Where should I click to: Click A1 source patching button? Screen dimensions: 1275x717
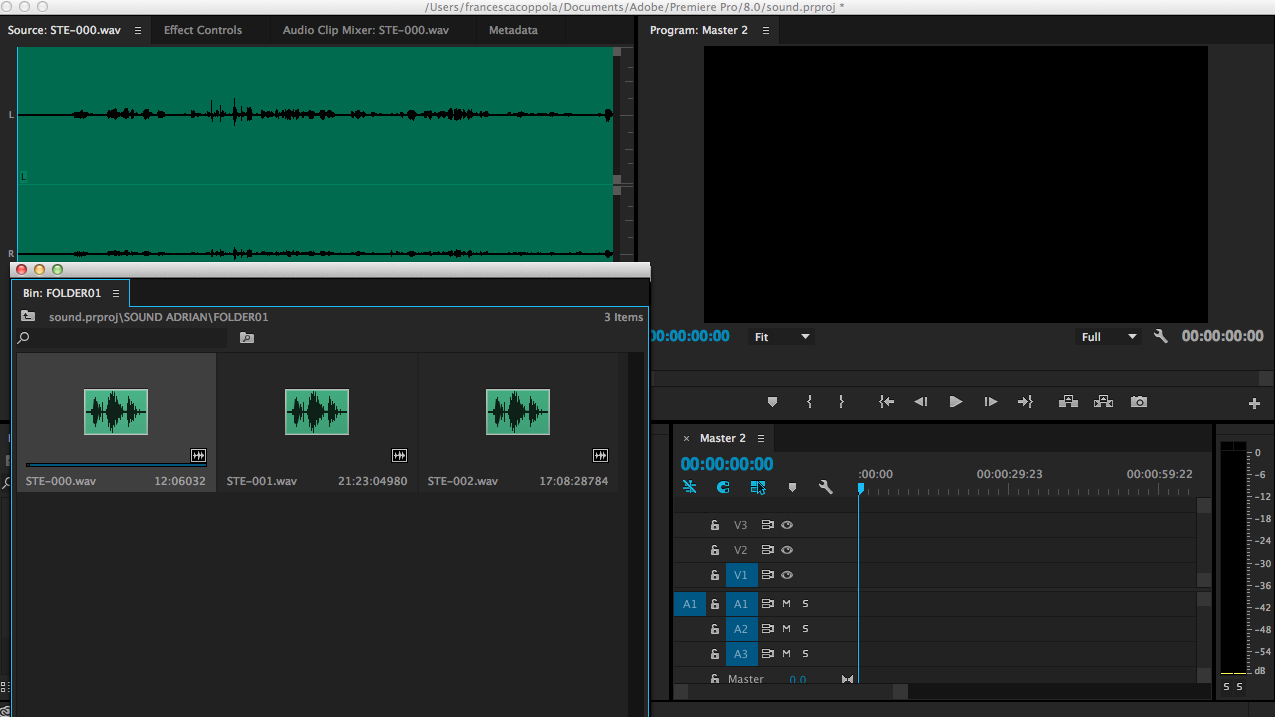coord(689,604)
